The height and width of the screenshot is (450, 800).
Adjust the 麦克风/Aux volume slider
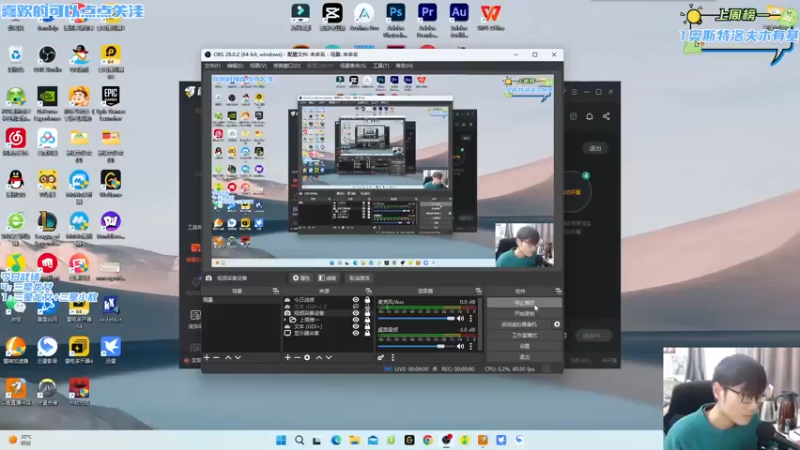[416, 318]
